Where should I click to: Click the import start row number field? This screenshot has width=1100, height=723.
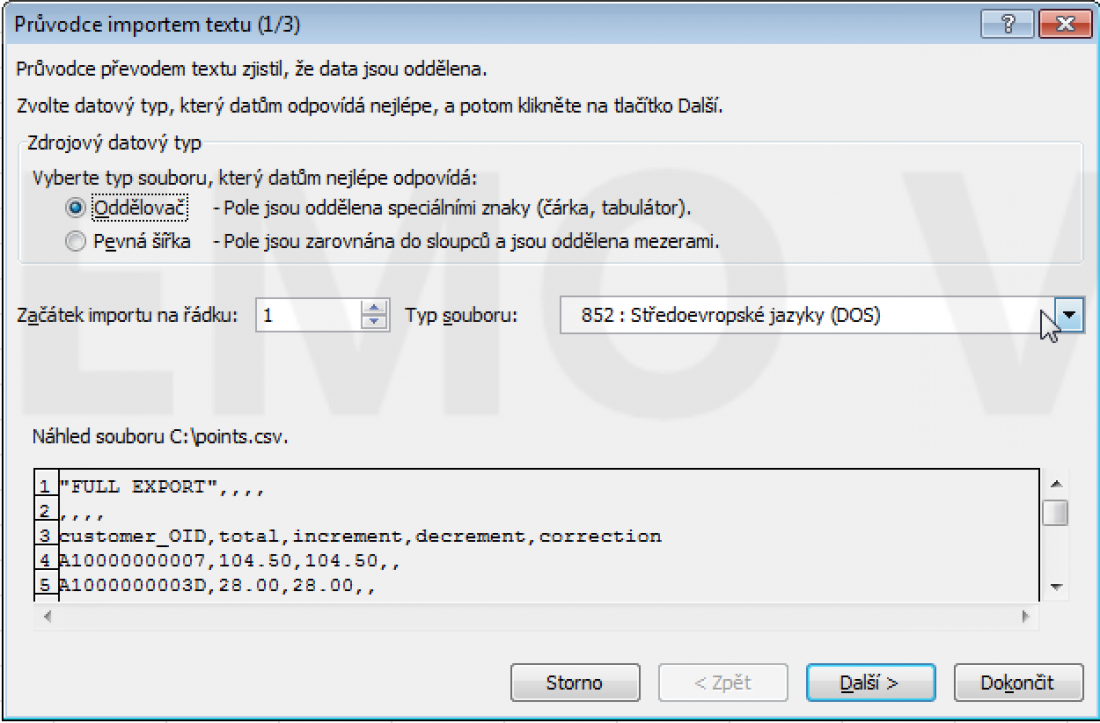307,316
